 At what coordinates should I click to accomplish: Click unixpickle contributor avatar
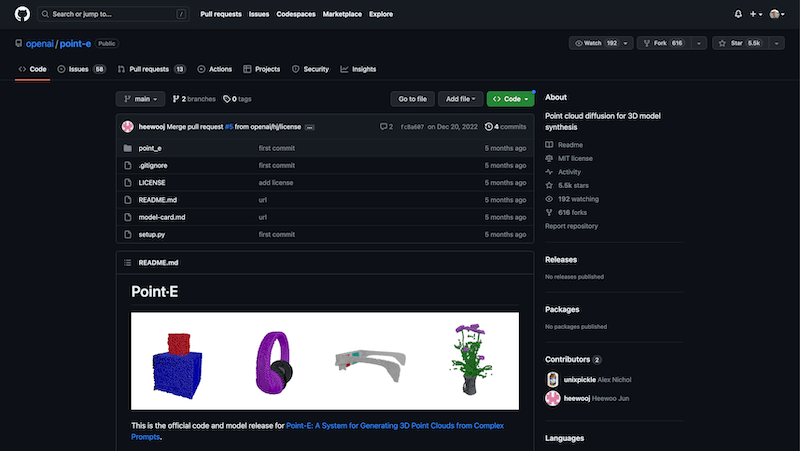(552, 379)
